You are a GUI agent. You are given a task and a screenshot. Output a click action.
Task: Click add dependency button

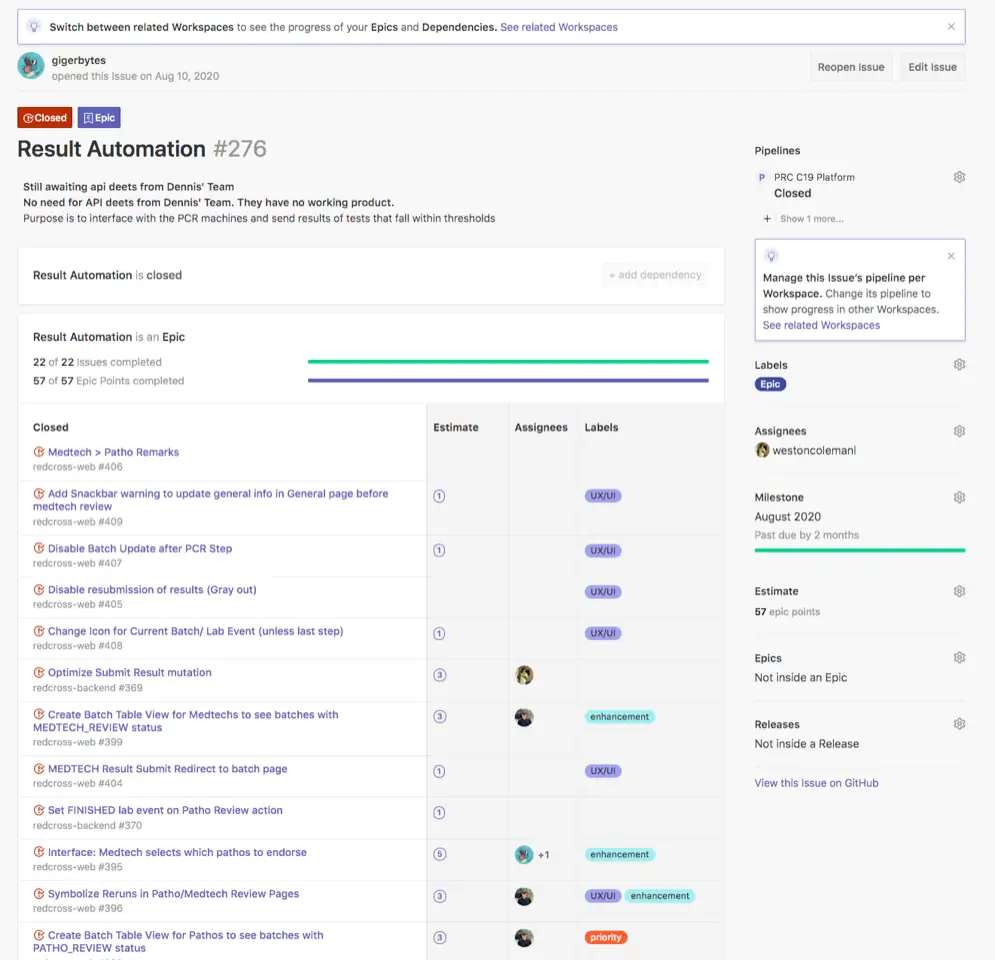[x=655, y=275]
